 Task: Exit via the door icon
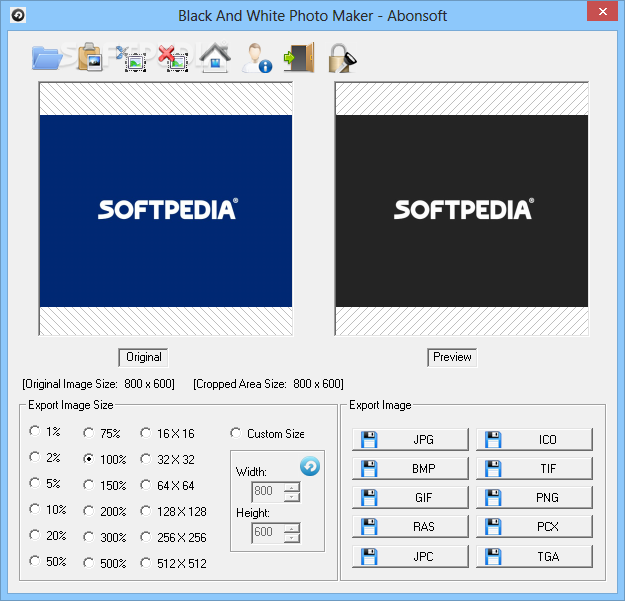pyautogui.click(x=299, y=57)
